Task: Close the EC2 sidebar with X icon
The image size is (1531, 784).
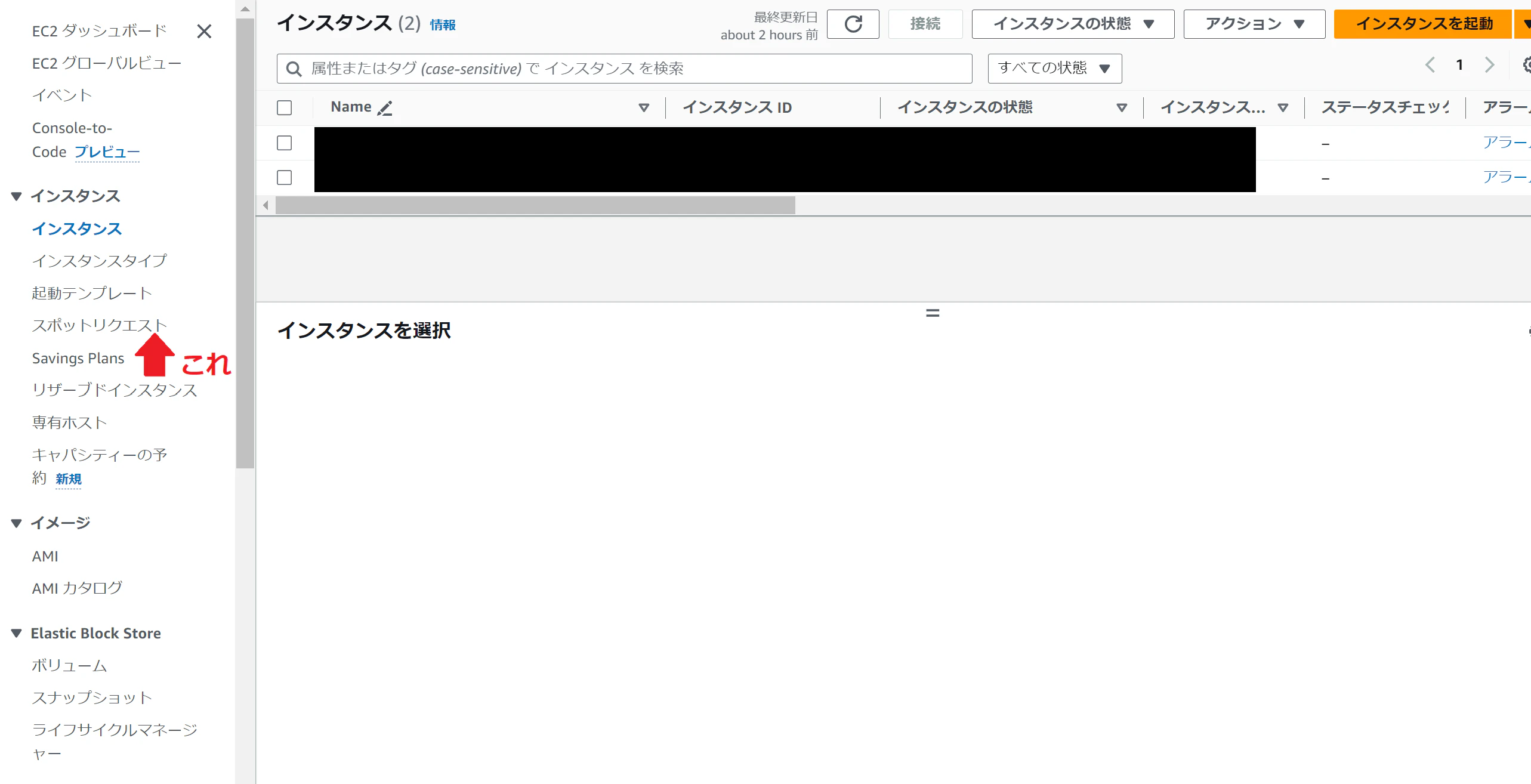Action: tap(204, 31)
